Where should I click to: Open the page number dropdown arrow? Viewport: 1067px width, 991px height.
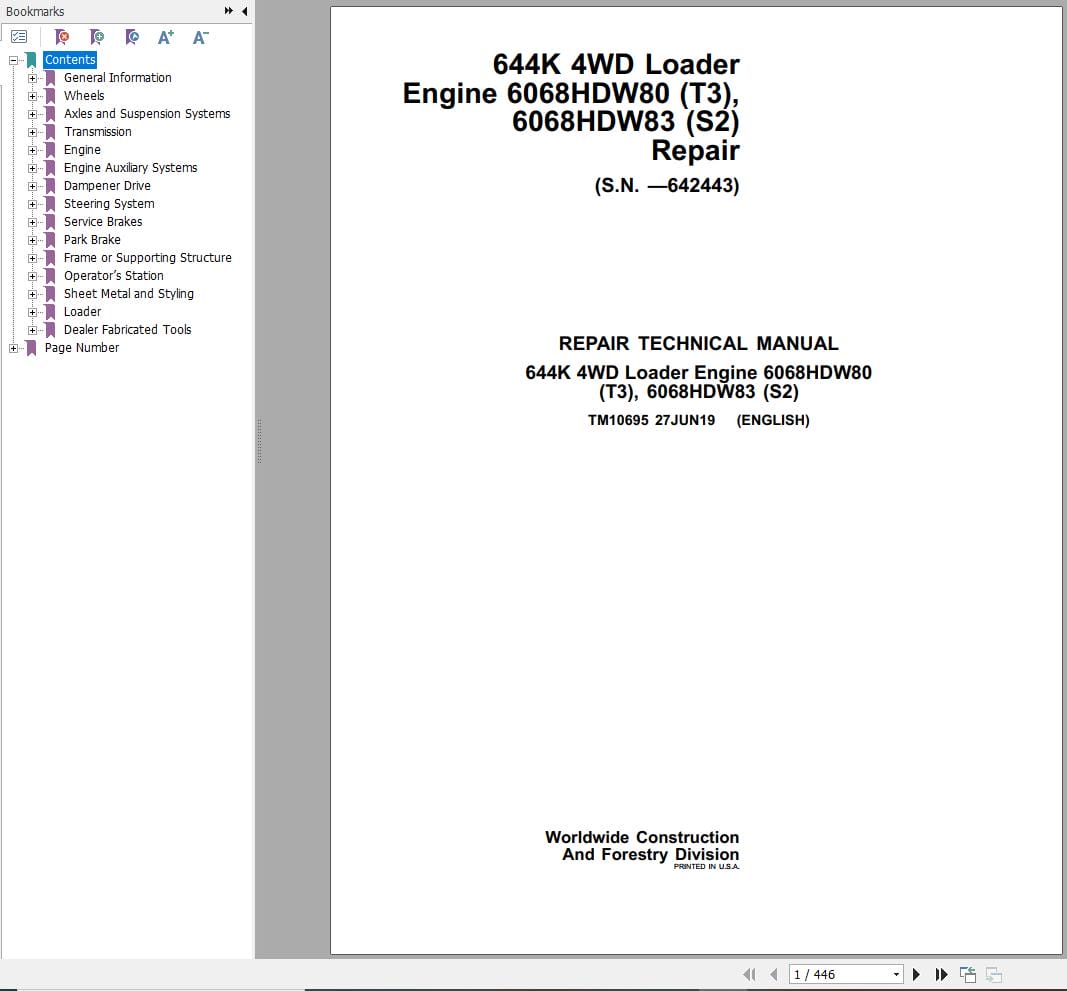pyautogui.click(x=896, y=974)
